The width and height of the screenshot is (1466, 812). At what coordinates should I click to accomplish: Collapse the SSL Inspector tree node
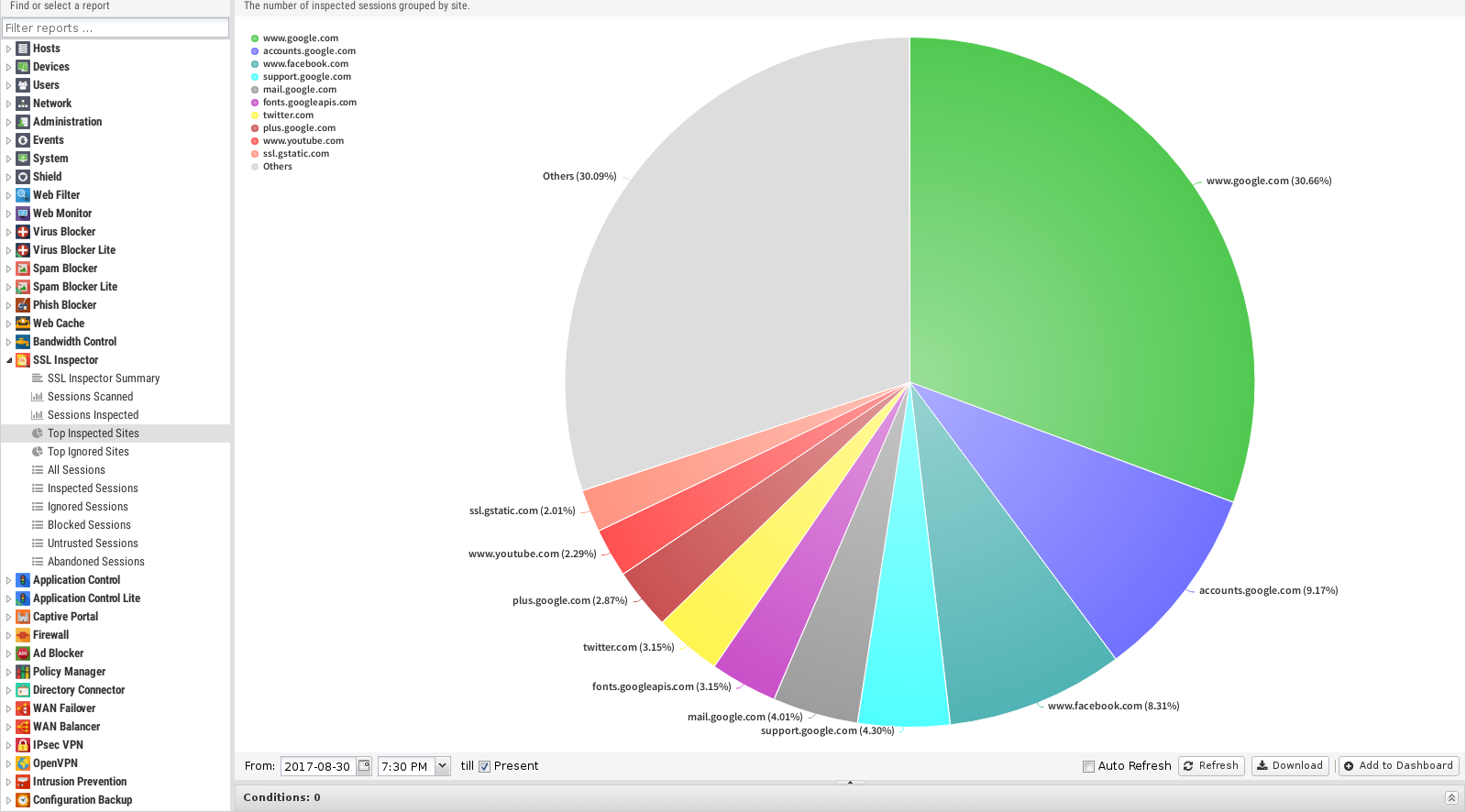click(9, 360)
